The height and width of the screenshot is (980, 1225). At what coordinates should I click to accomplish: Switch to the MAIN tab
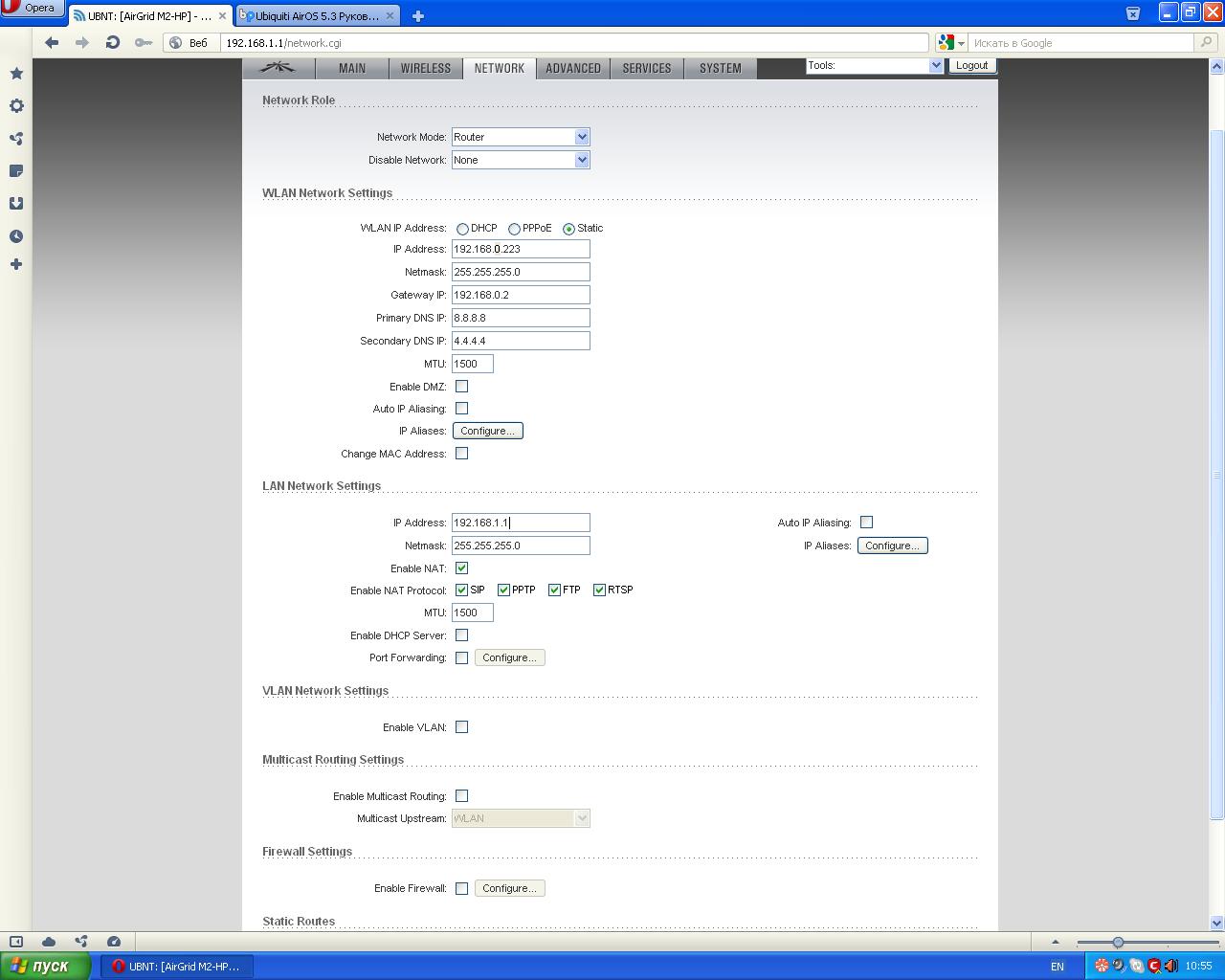tap(352, 68)
